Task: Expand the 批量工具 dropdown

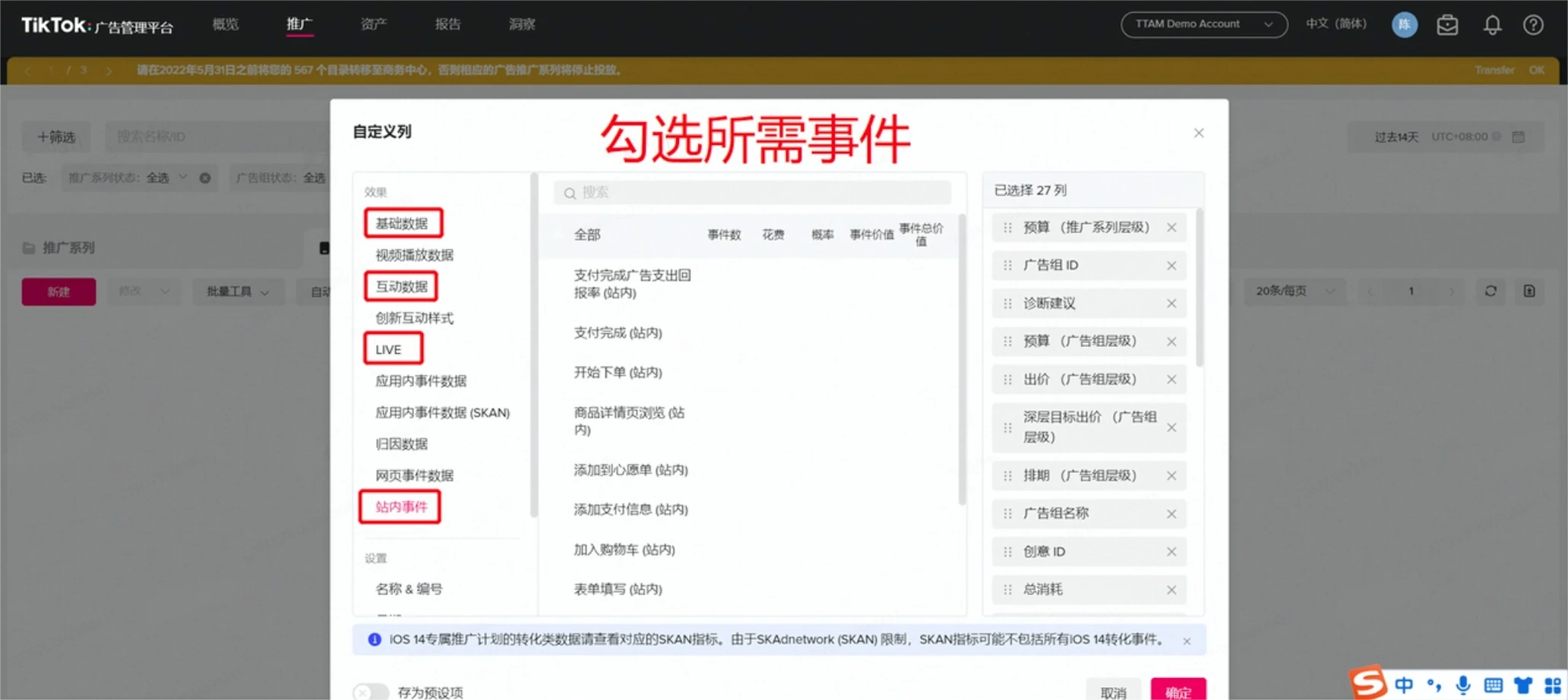Action: click(238, 292)
